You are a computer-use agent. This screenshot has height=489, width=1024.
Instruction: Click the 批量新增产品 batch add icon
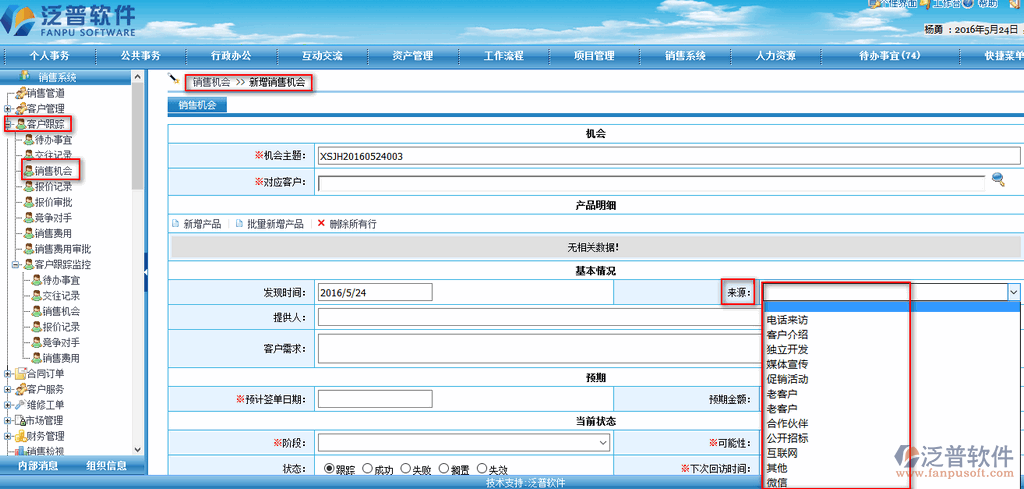[239, 224]
